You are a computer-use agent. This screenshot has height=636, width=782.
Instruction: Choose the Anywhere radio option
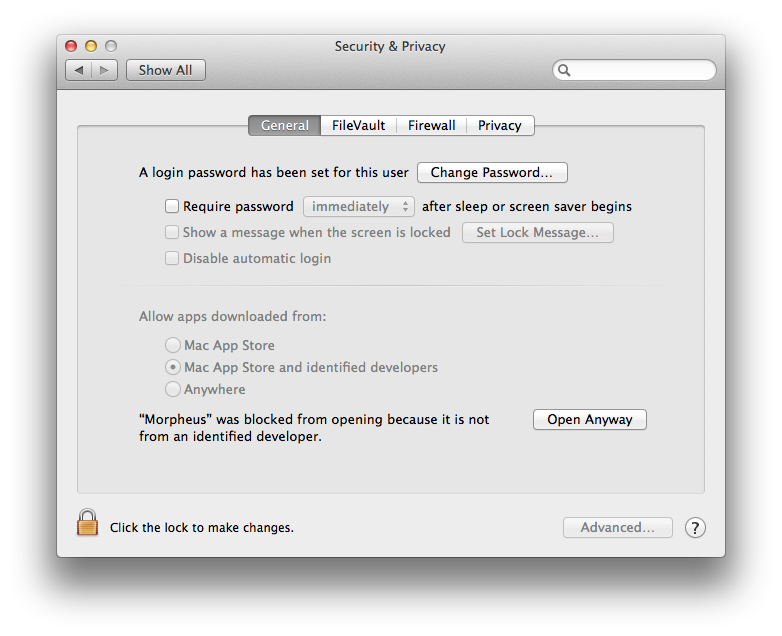pos(173,390)
